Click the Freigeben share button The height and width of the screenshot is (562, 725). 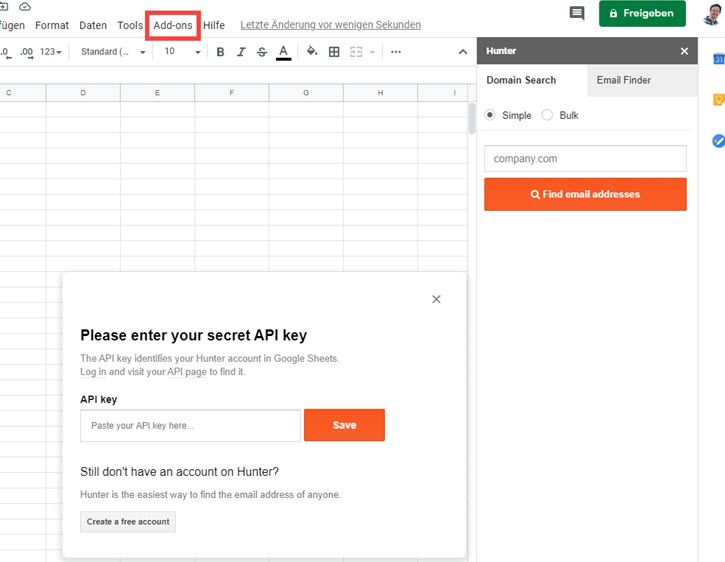point(642,13)
